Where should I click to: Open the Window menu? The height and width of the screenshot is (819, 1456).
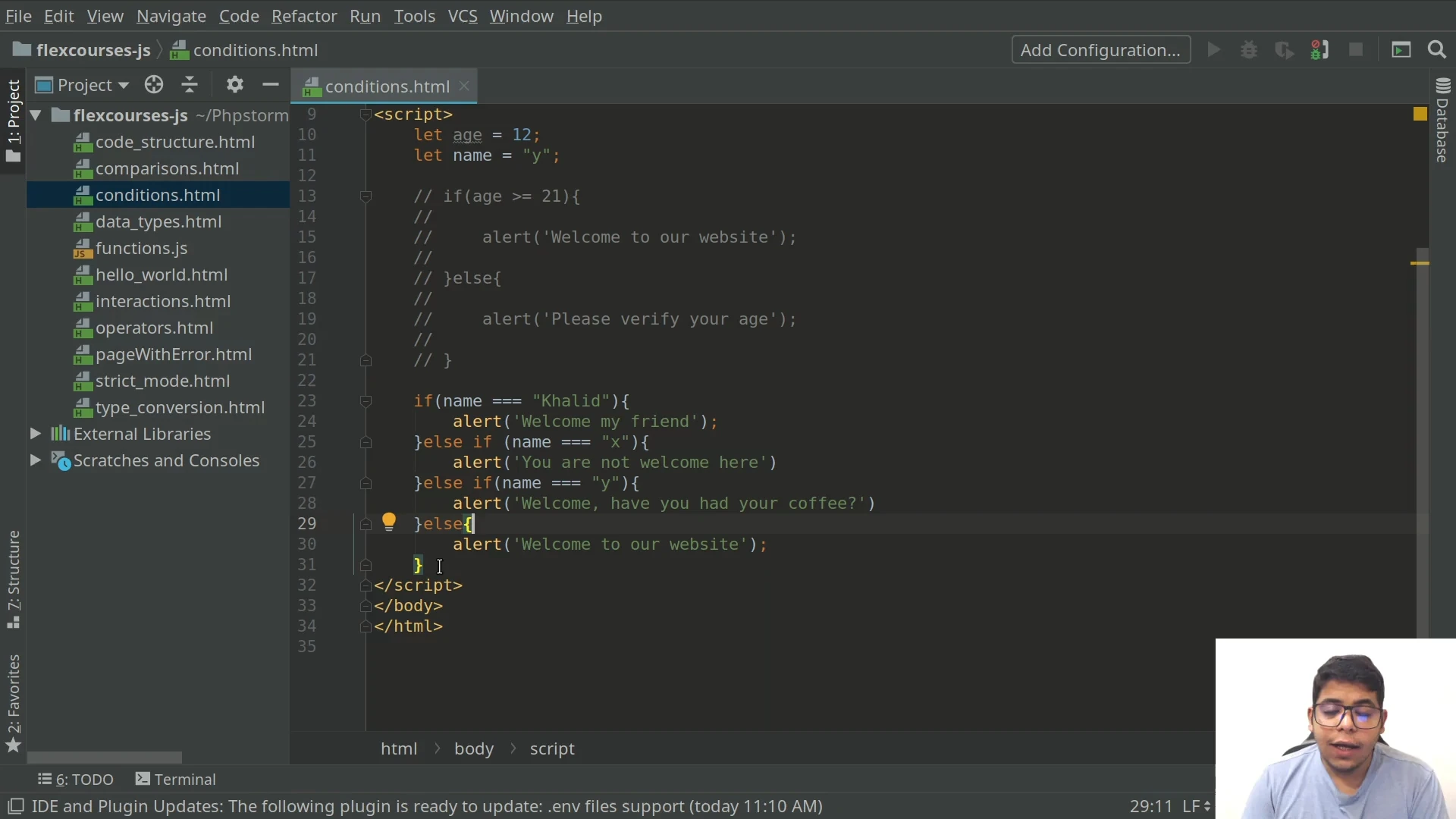tap(521, 16)
